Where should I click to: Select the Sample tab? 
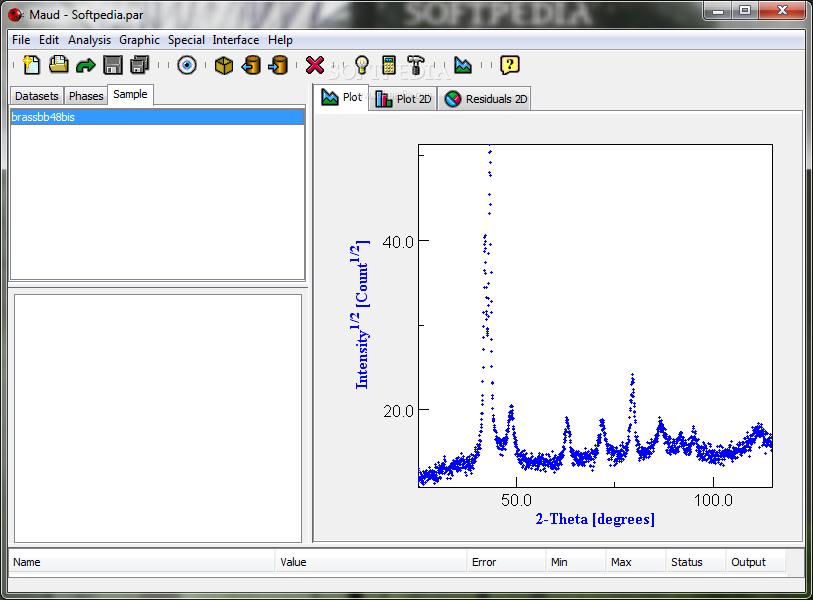point(130,94)
